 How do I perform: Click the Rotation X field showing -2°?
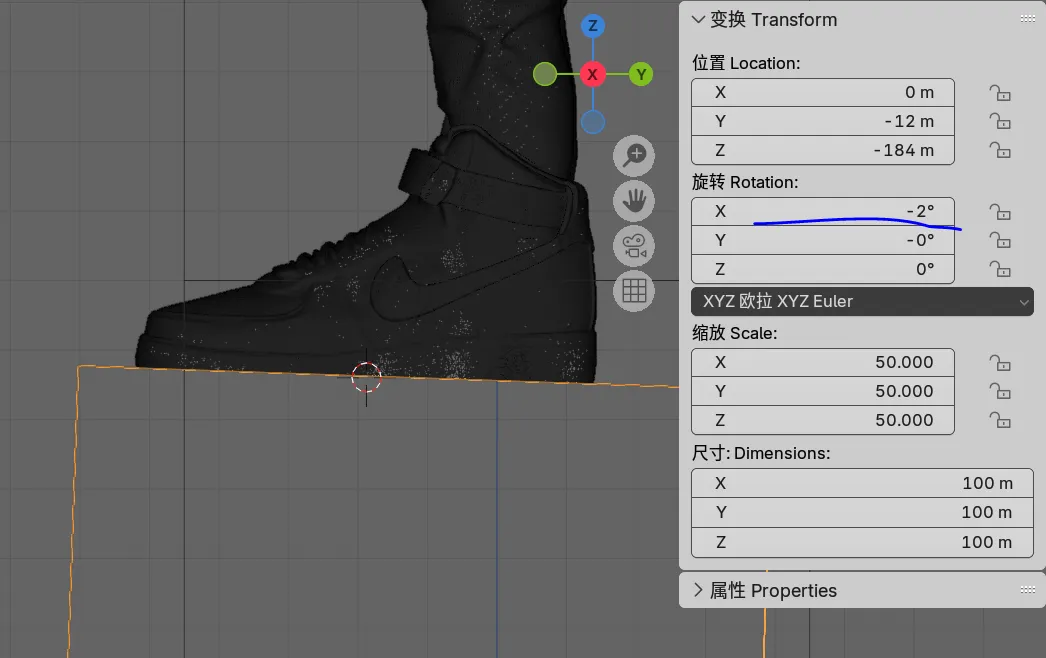823,211
